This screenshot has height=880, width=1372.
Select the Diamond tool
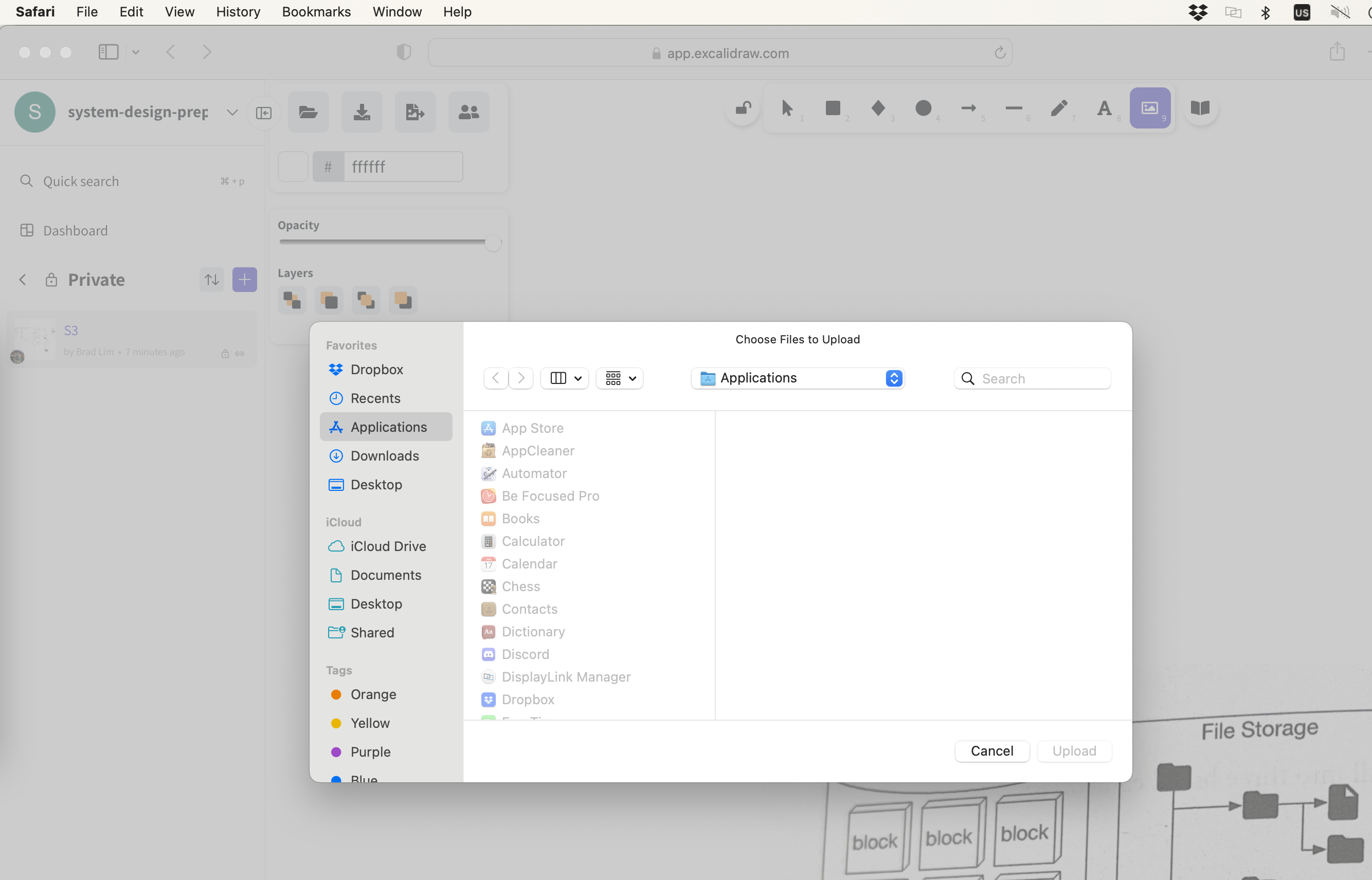point(879,108)
